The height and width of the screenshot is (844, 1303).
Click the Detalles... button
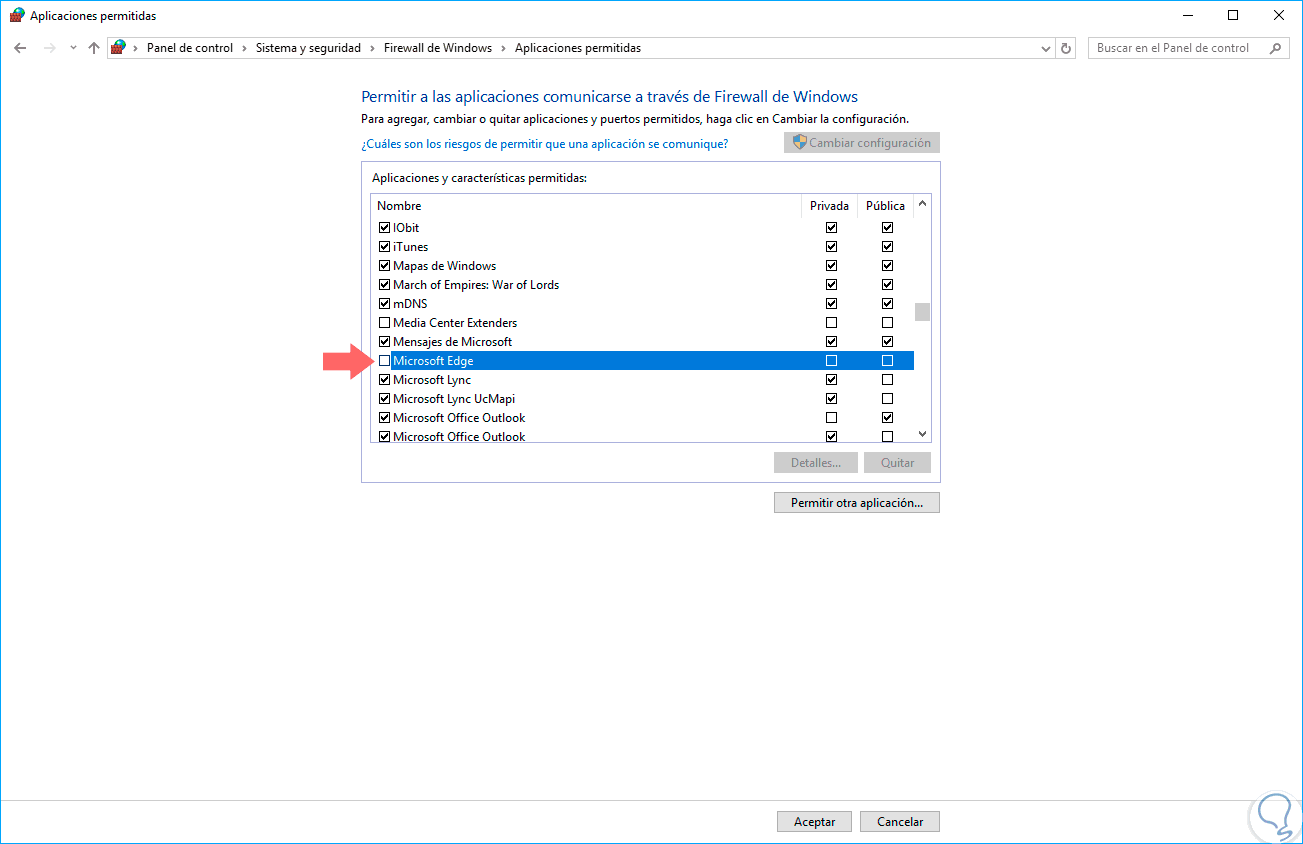[x=815, y=463]
